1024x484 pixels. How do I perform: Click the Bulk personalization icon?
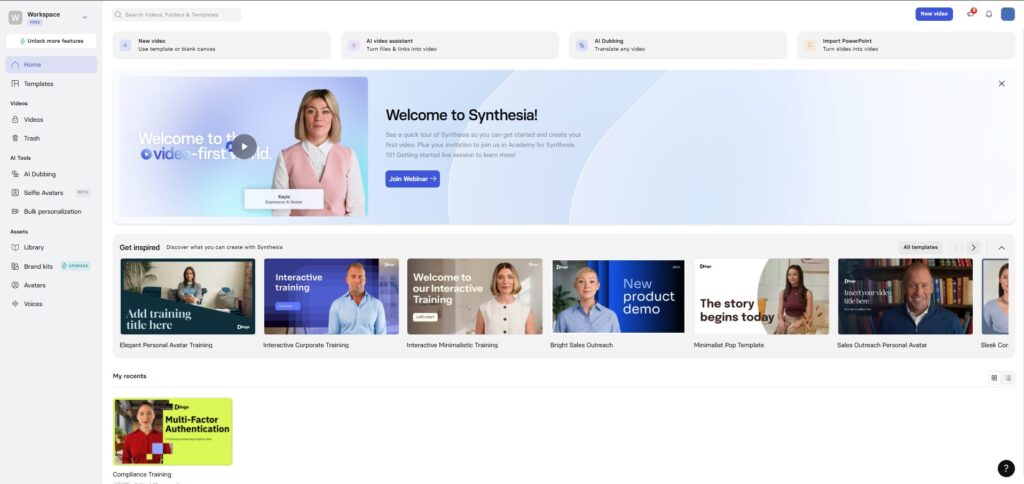click(15, 212)
